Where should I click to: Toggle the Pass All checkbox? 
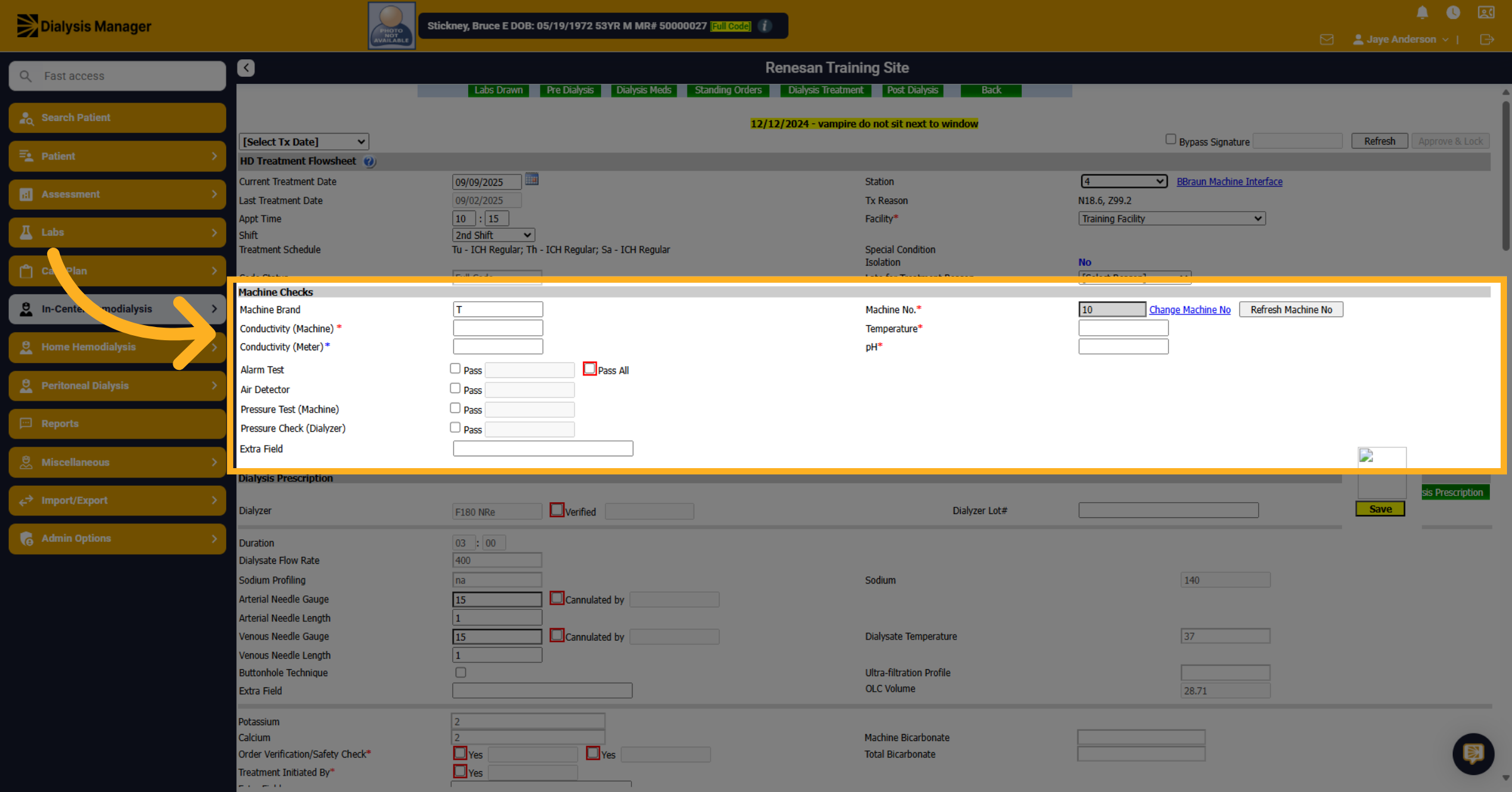click(x=590, y=369)
